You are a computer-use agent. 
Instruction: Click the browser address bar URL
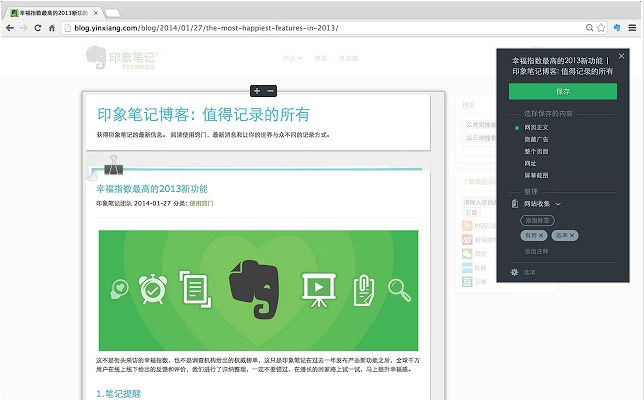206,28
